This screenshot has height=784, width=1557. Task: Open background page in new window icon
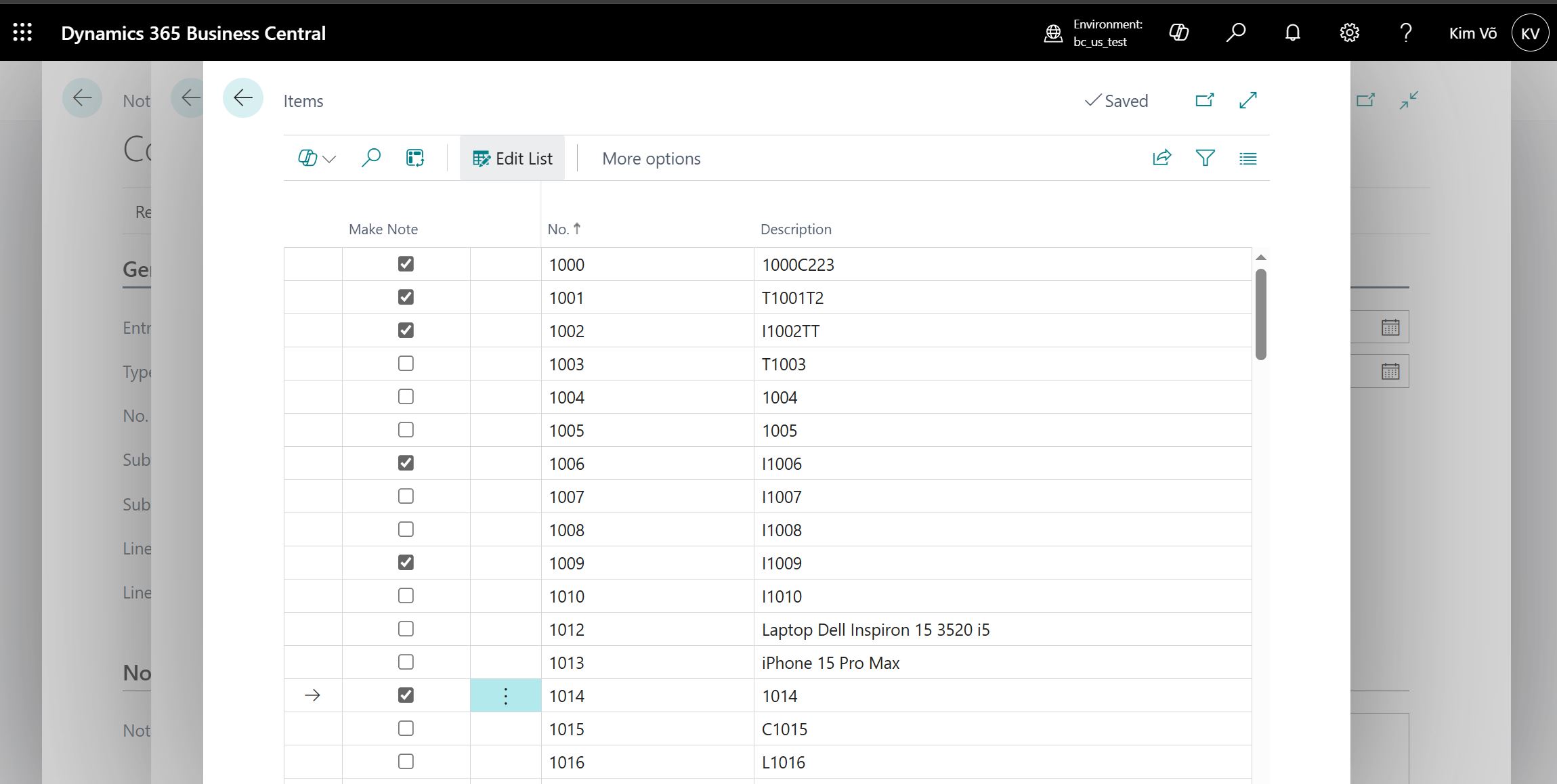[1366, 100]
